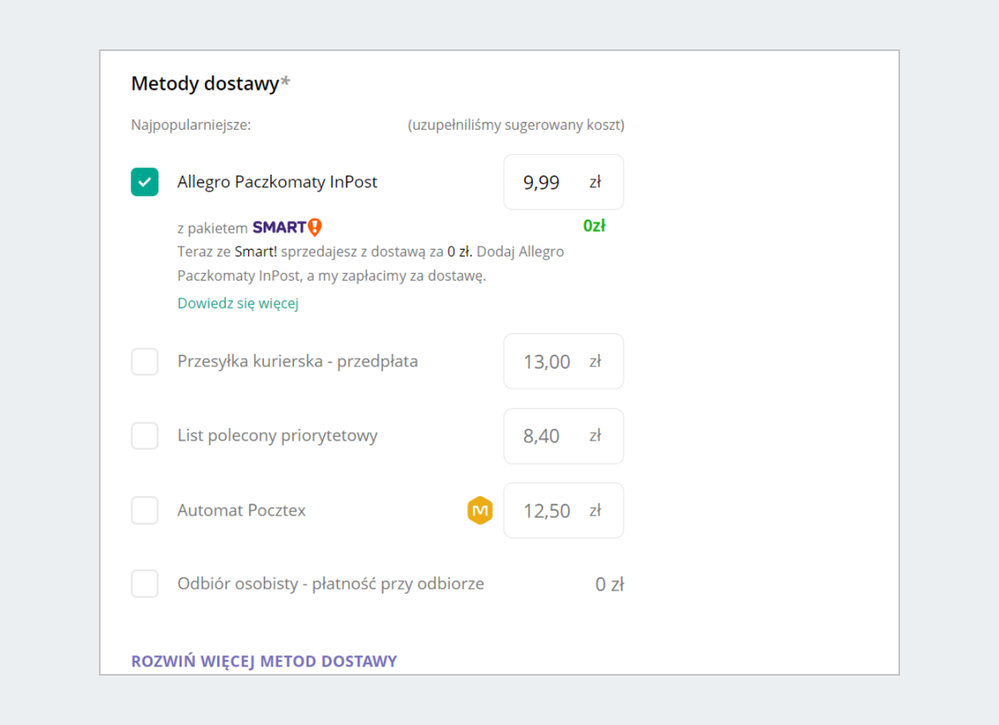The width and height of the screenshot is (999, 725).
Task: Click the SMART! package logo
Action: pos(287,227)
